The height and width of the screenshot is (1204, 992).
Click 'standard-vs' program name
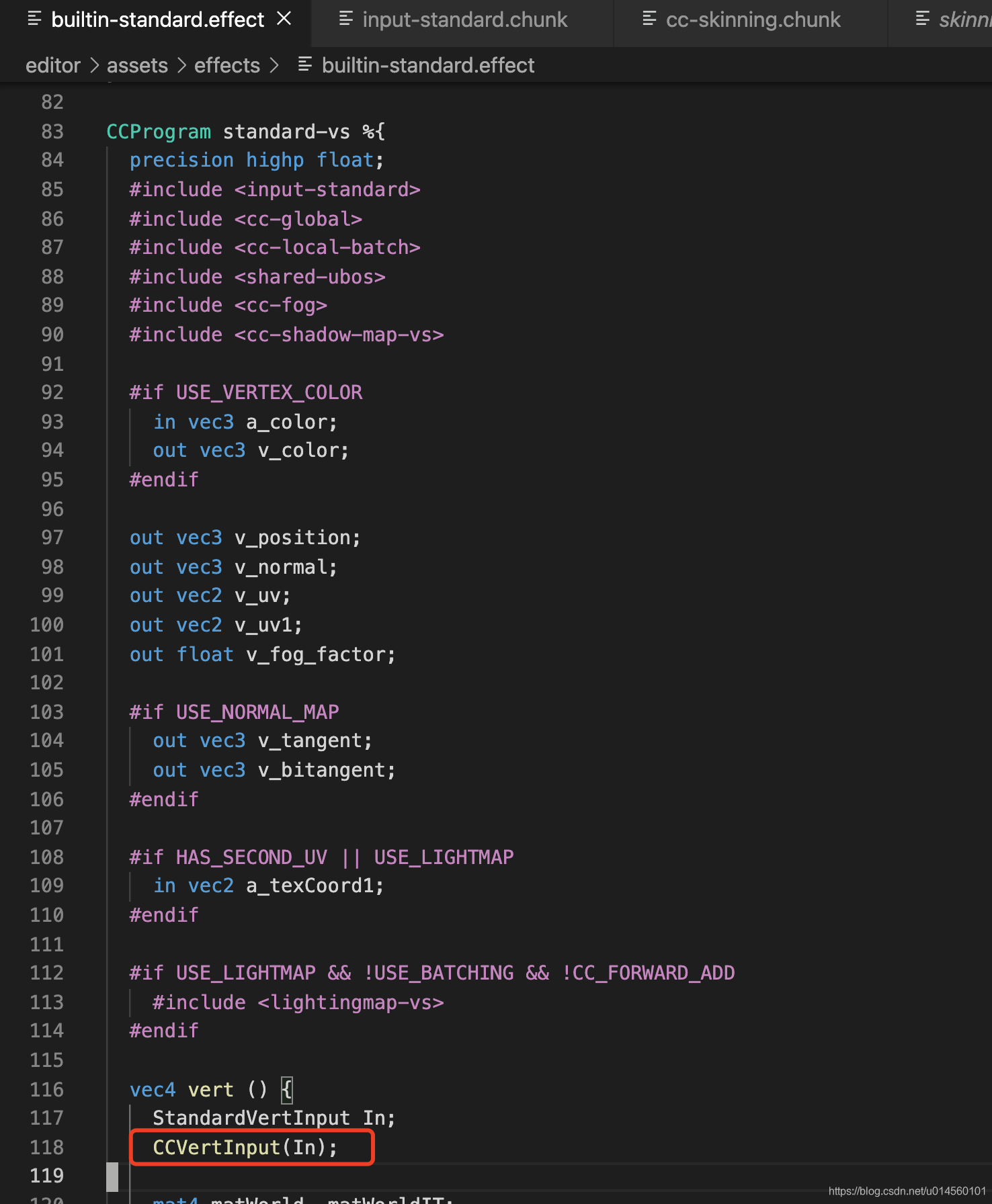(x=287, y=132)
